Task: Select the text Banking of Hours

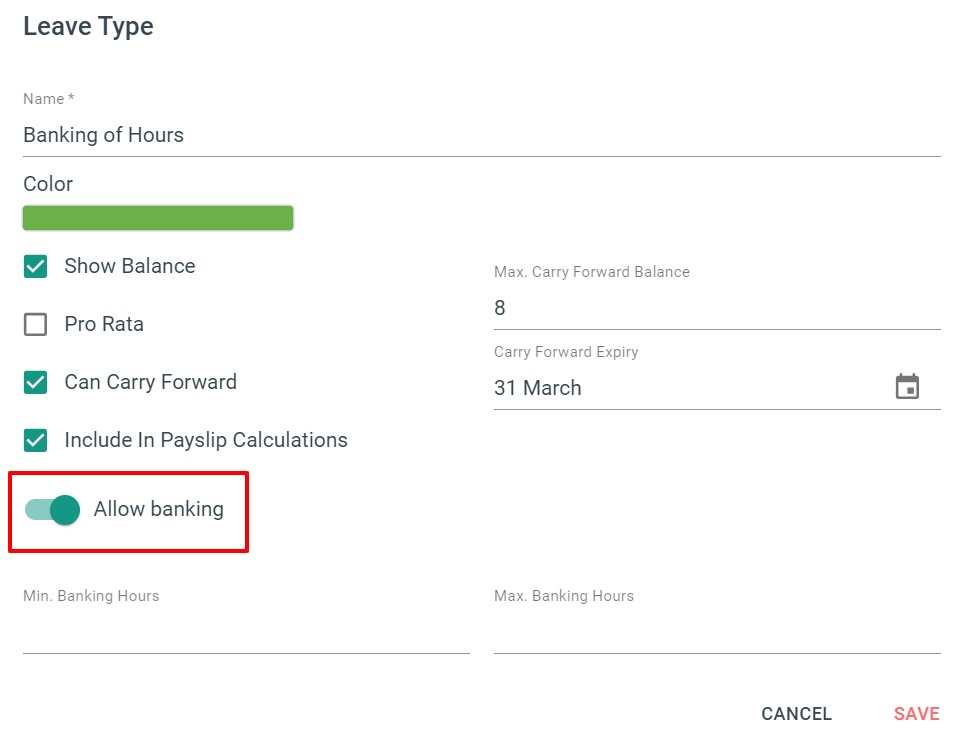Action: pyautogui.click(x=103, y=135)
